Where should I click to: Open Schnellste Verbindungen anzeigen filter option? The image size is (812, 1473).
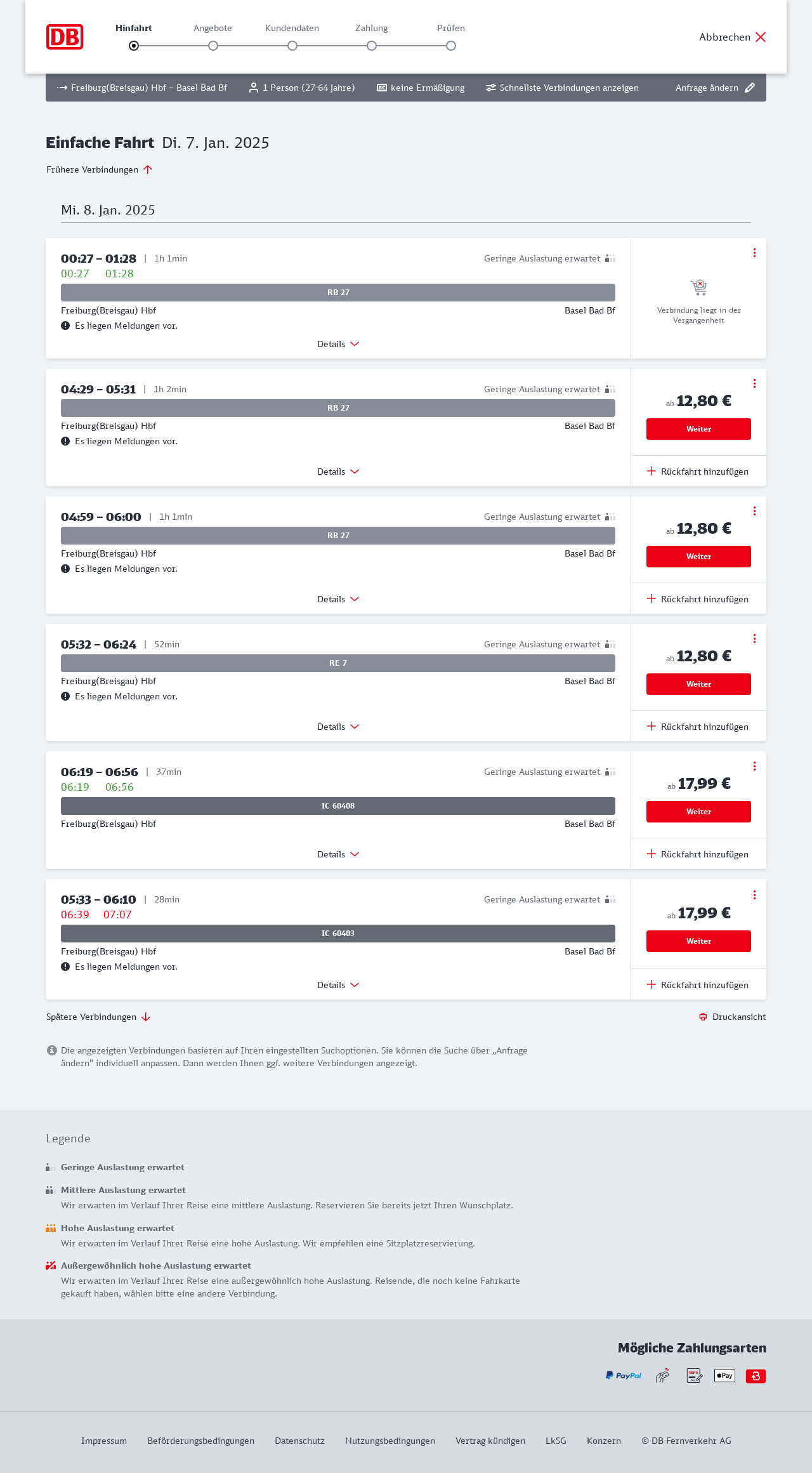[562, 88]
